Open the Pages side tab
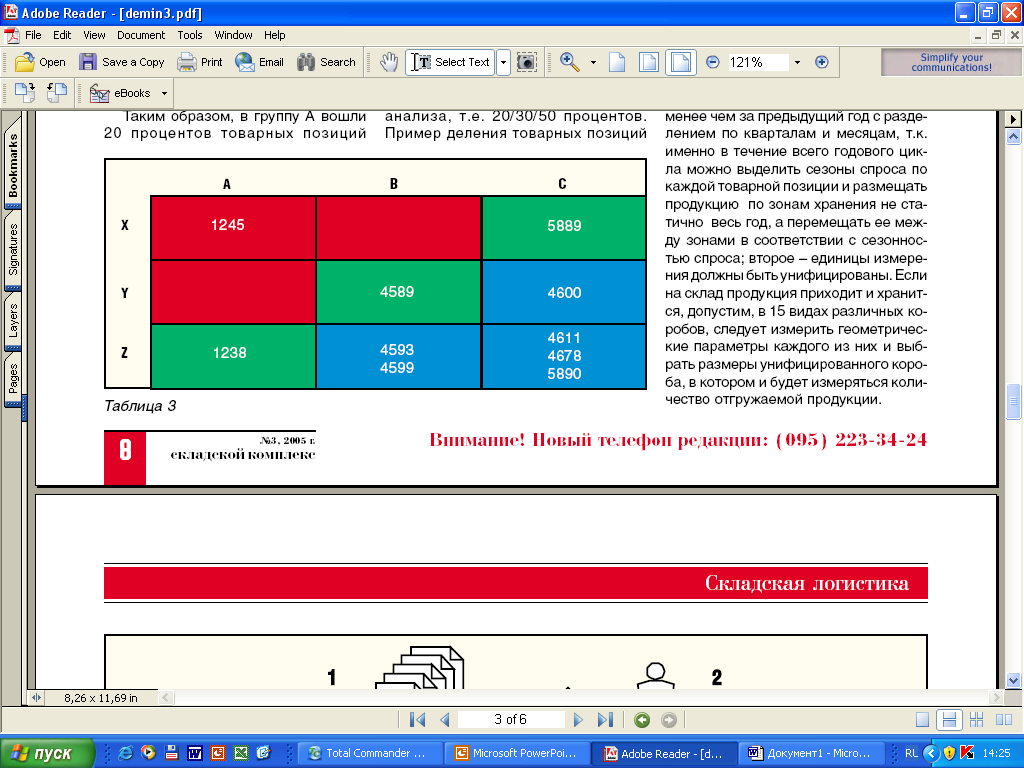Viewport: 1024px width, 768px height. pyautogui.click(x=12, y=380)
